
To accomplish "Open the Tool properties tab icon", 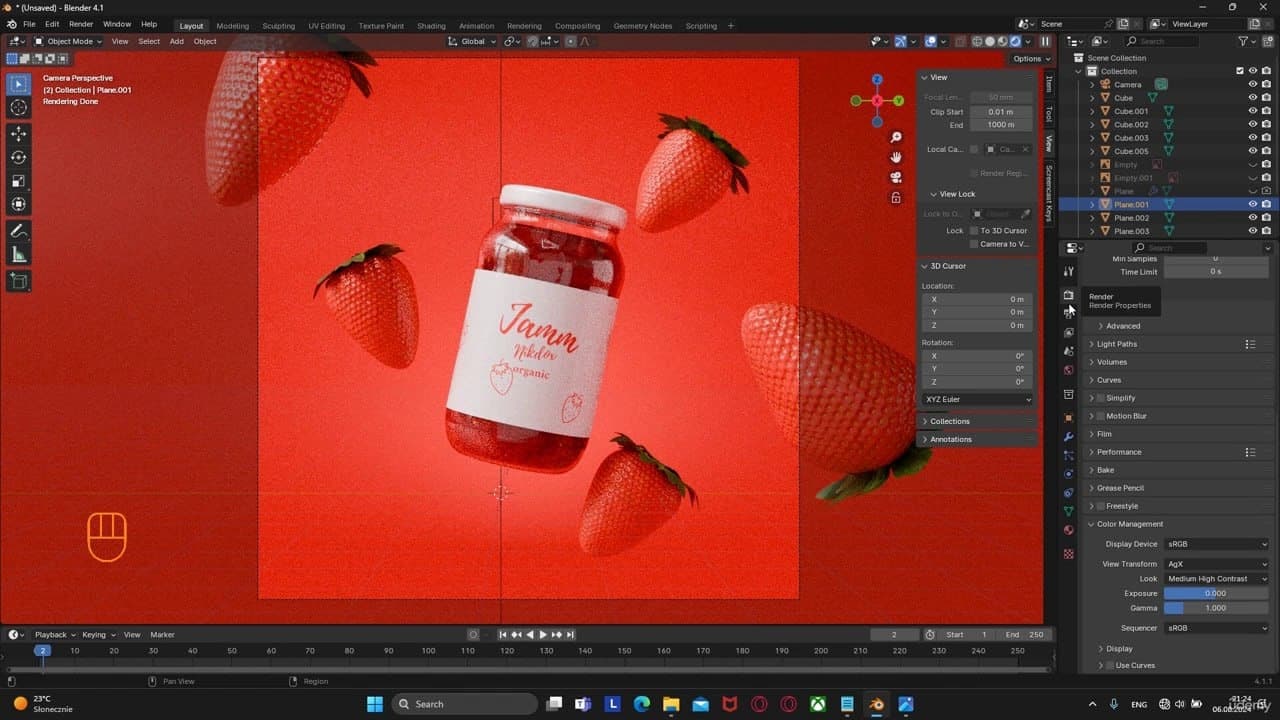I will pyautogui.click(x=1068, y=271).
